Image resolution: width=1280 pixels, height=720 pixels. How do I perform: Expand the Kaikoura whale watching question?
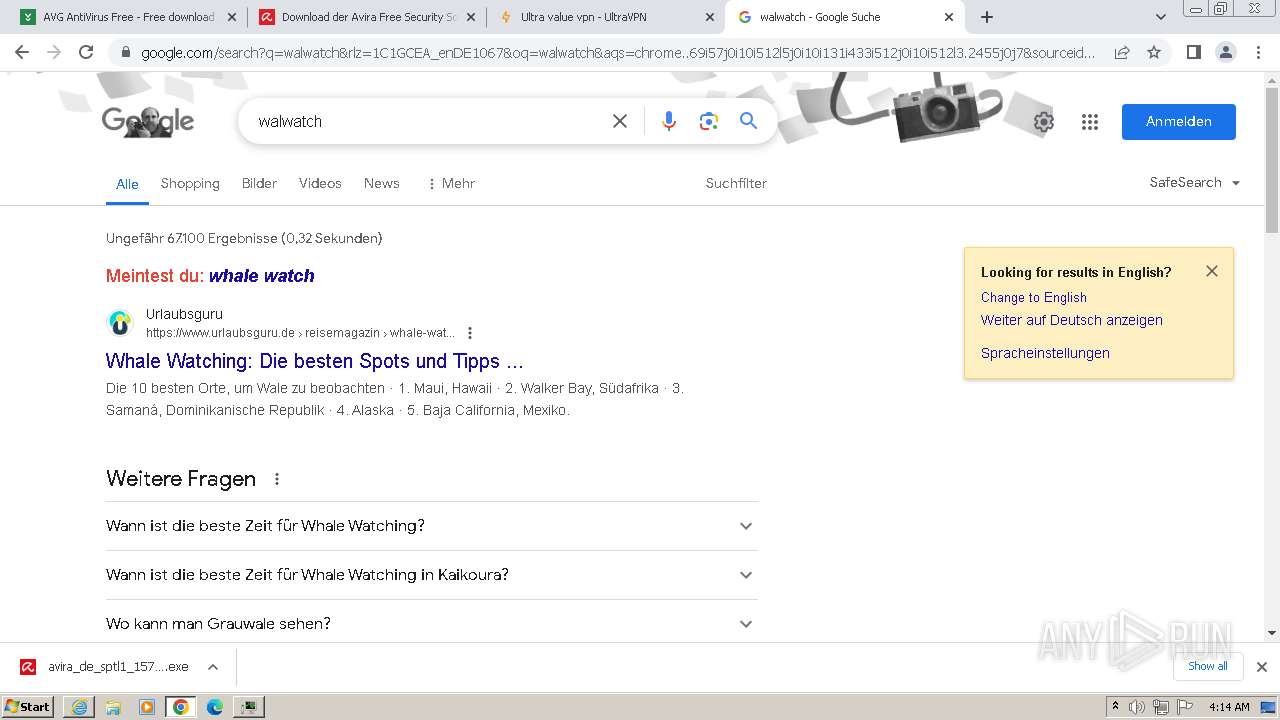pos(432,575)
